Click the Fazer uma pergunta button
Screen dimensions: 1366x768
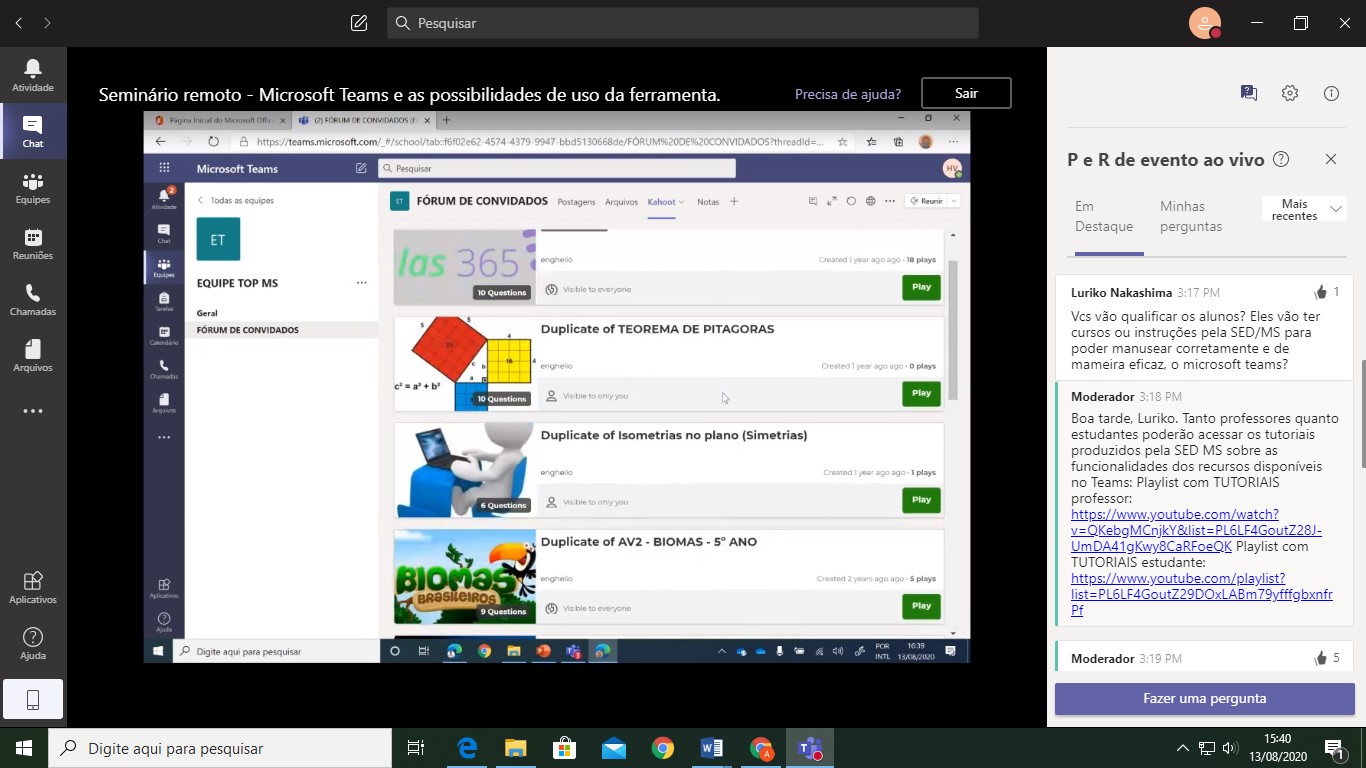[x=1205, y=698]
